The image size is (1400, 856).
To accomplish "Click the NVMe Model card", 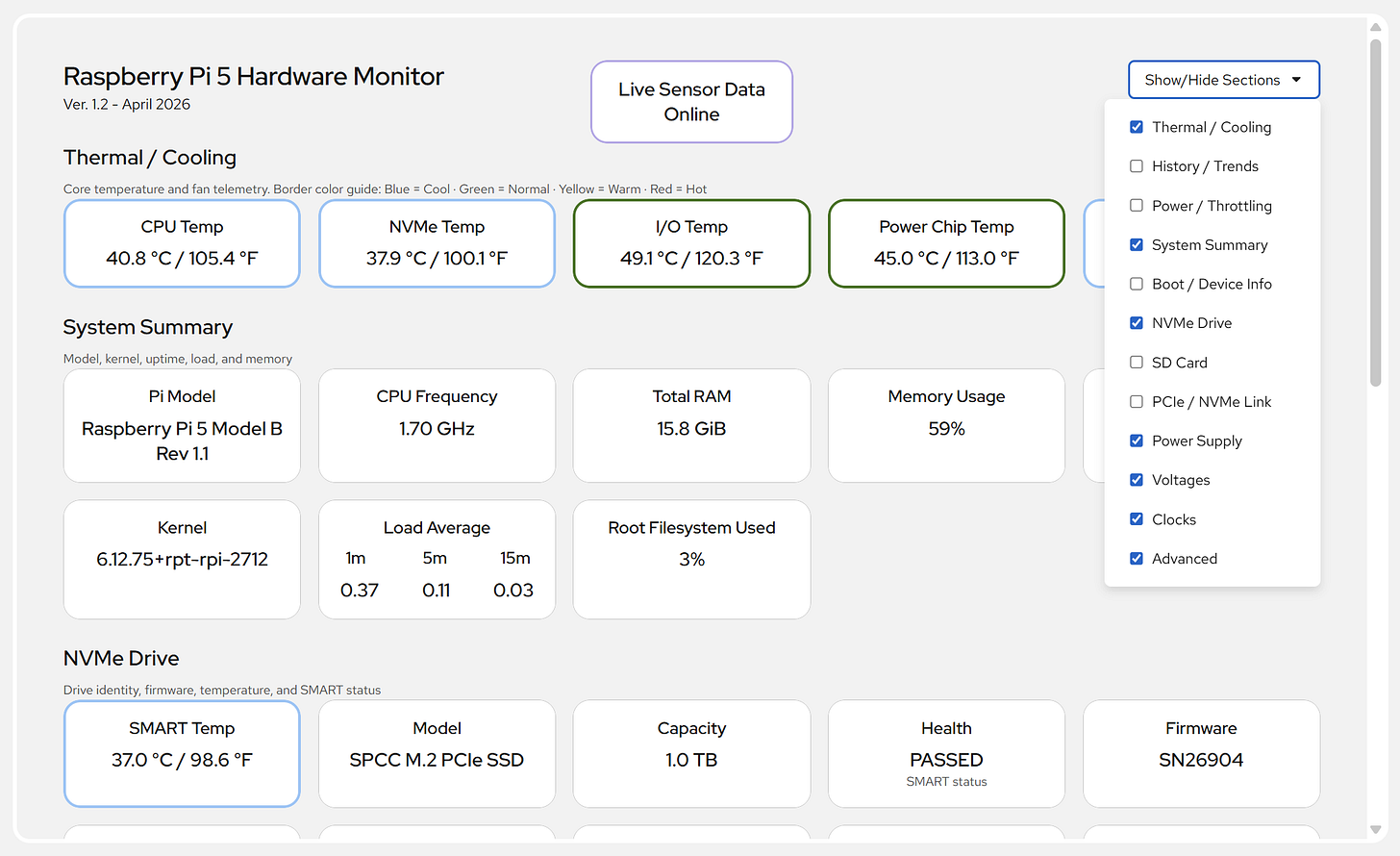I will coord(437,754).
